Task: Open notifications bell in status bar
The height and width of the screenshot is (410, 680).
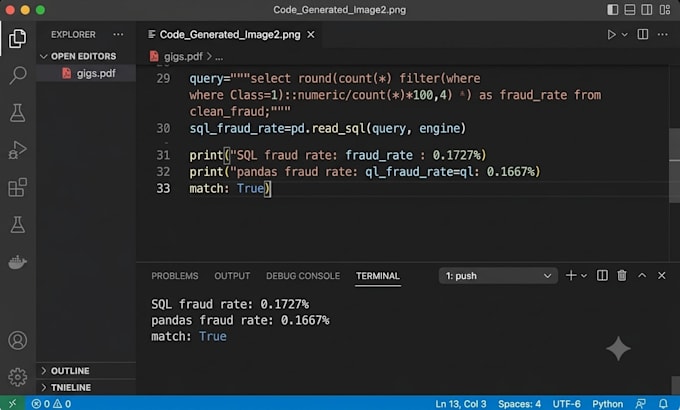Action: pyautogui.click(x=663, y=404)
